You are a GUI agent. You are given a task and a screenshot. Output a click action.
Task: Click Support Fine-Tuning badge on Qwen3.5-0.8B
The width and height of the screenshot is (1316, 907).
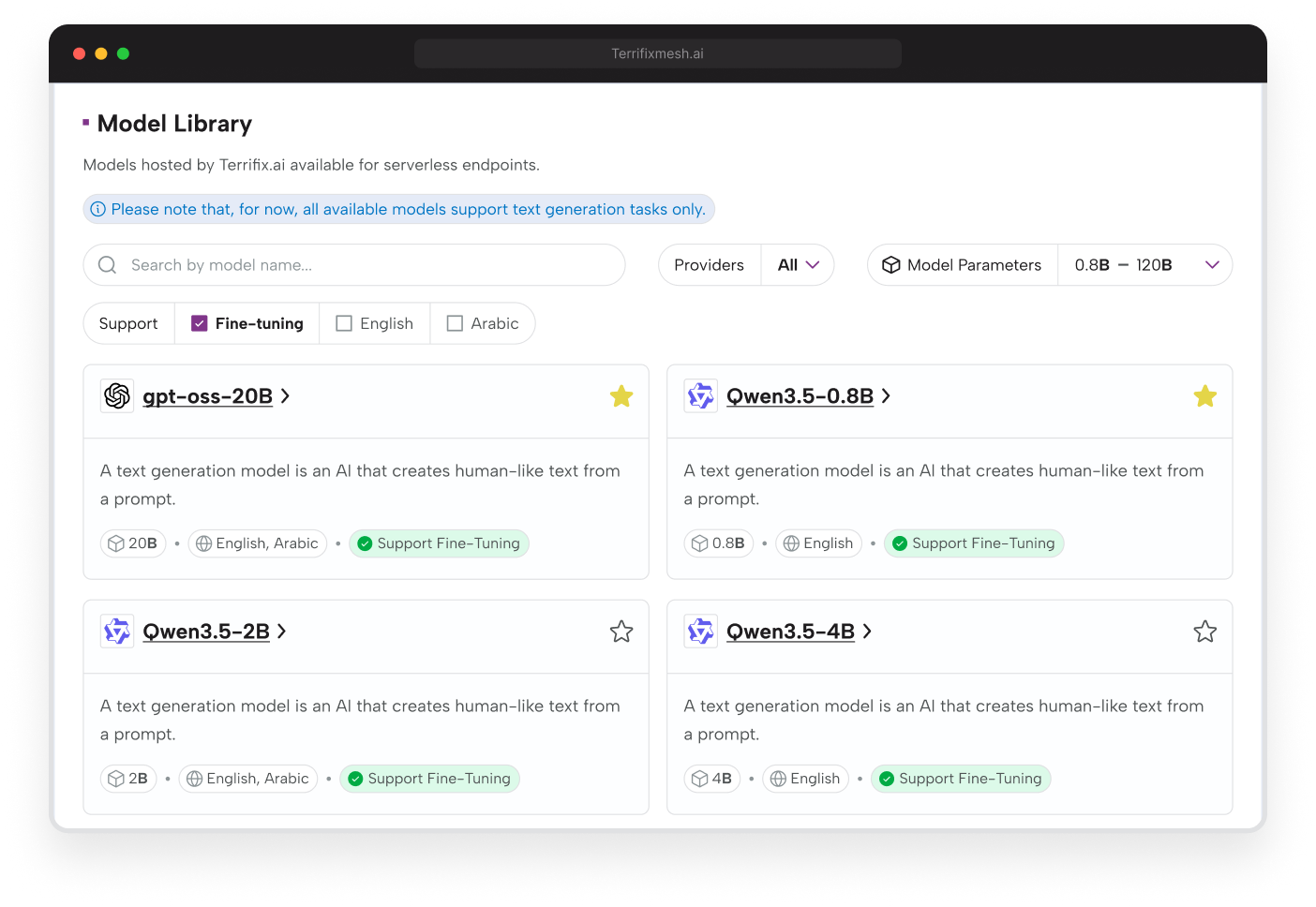click(974, 543)
